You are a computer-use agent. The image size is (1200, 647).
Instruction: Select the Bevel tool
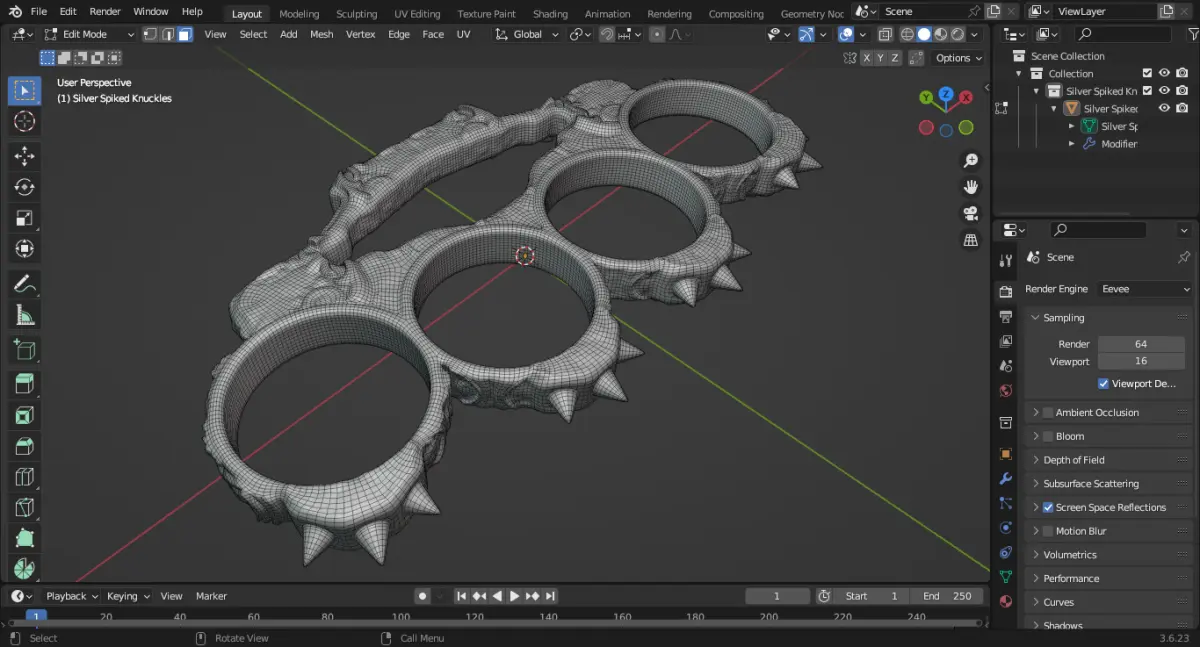[x=25, y=445]
